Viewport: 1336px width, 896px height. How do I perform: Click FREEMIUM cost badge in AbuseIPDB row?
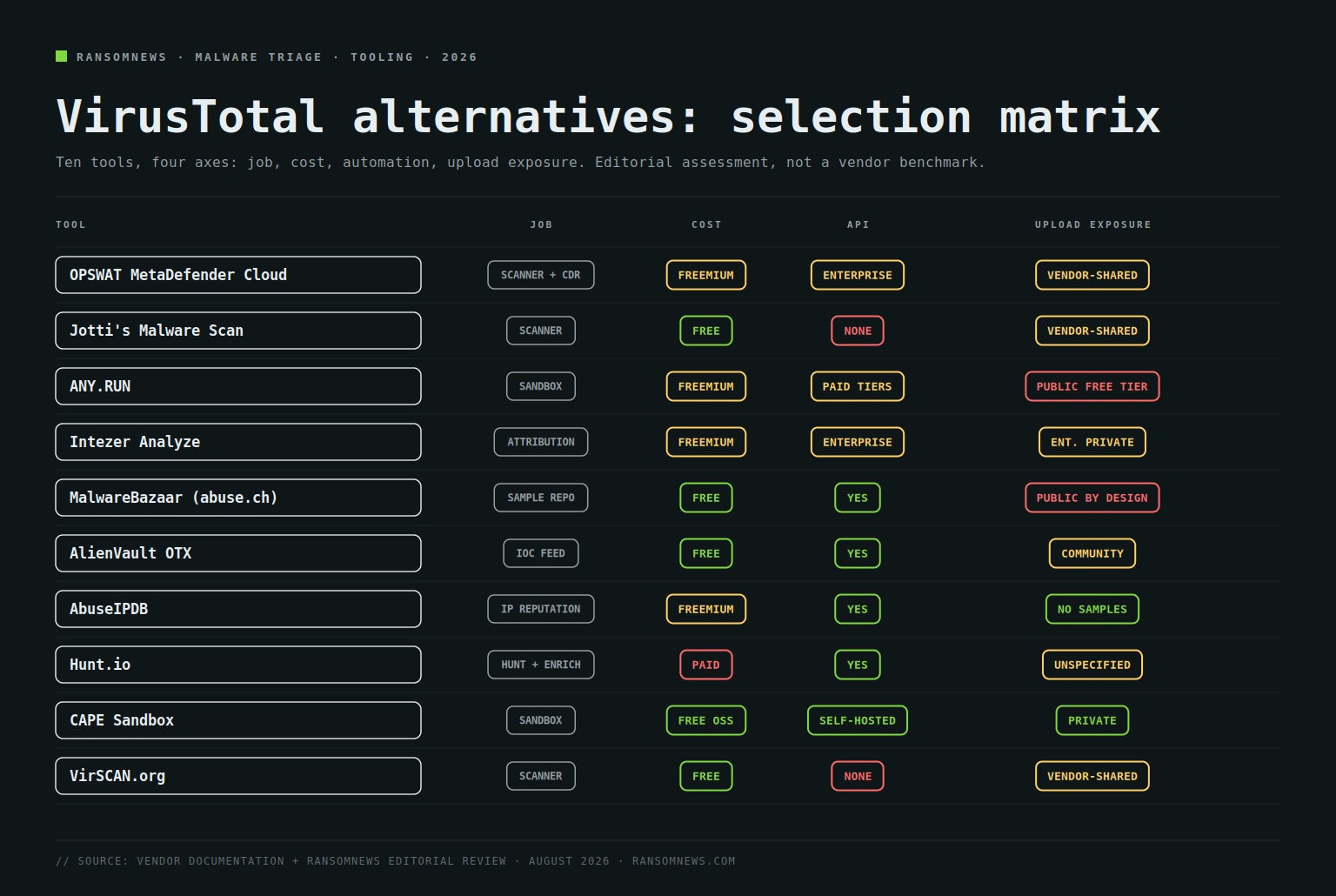tap(706, 609)
